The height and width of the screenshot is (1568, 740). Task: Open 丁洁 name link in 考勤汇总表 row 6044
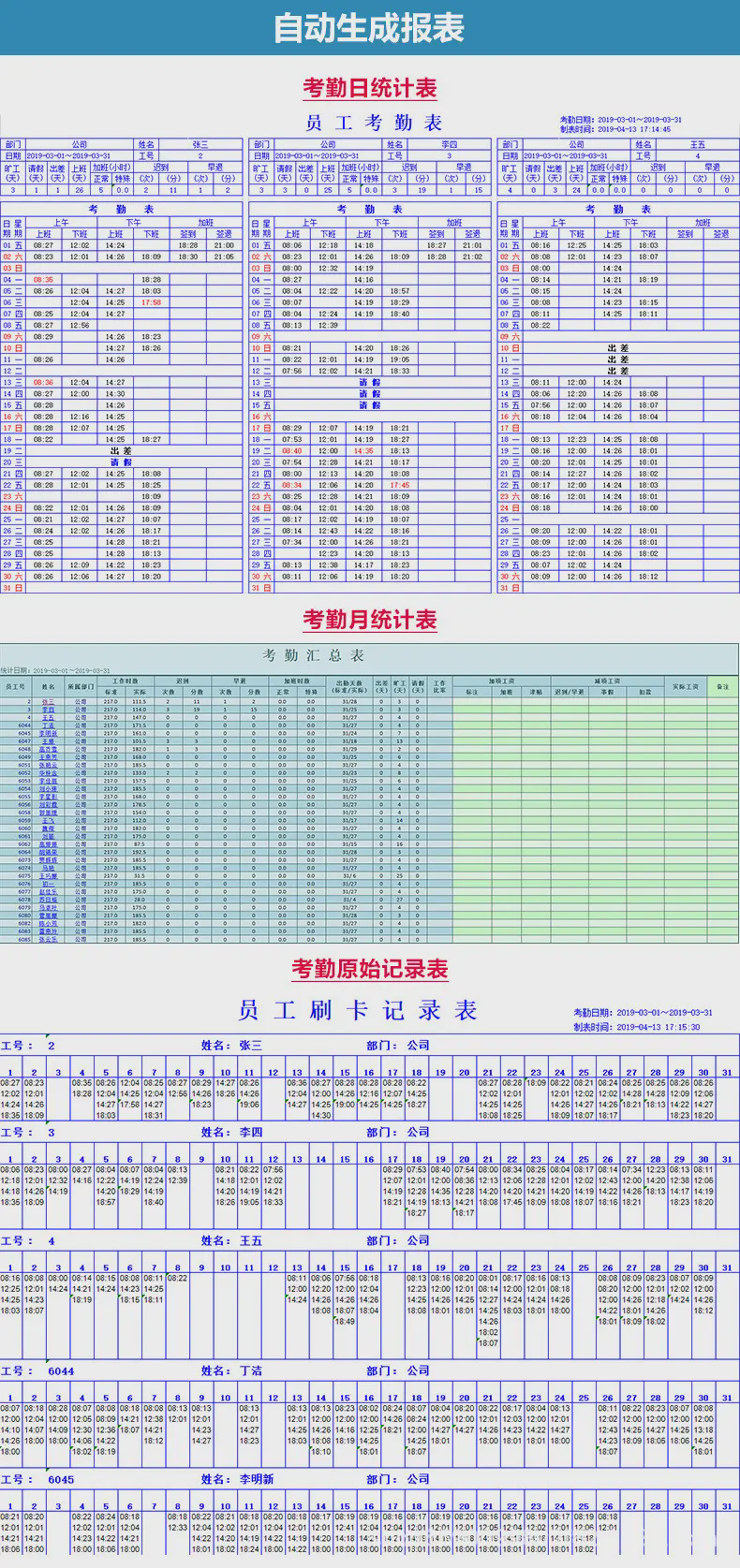click(48, 725)
